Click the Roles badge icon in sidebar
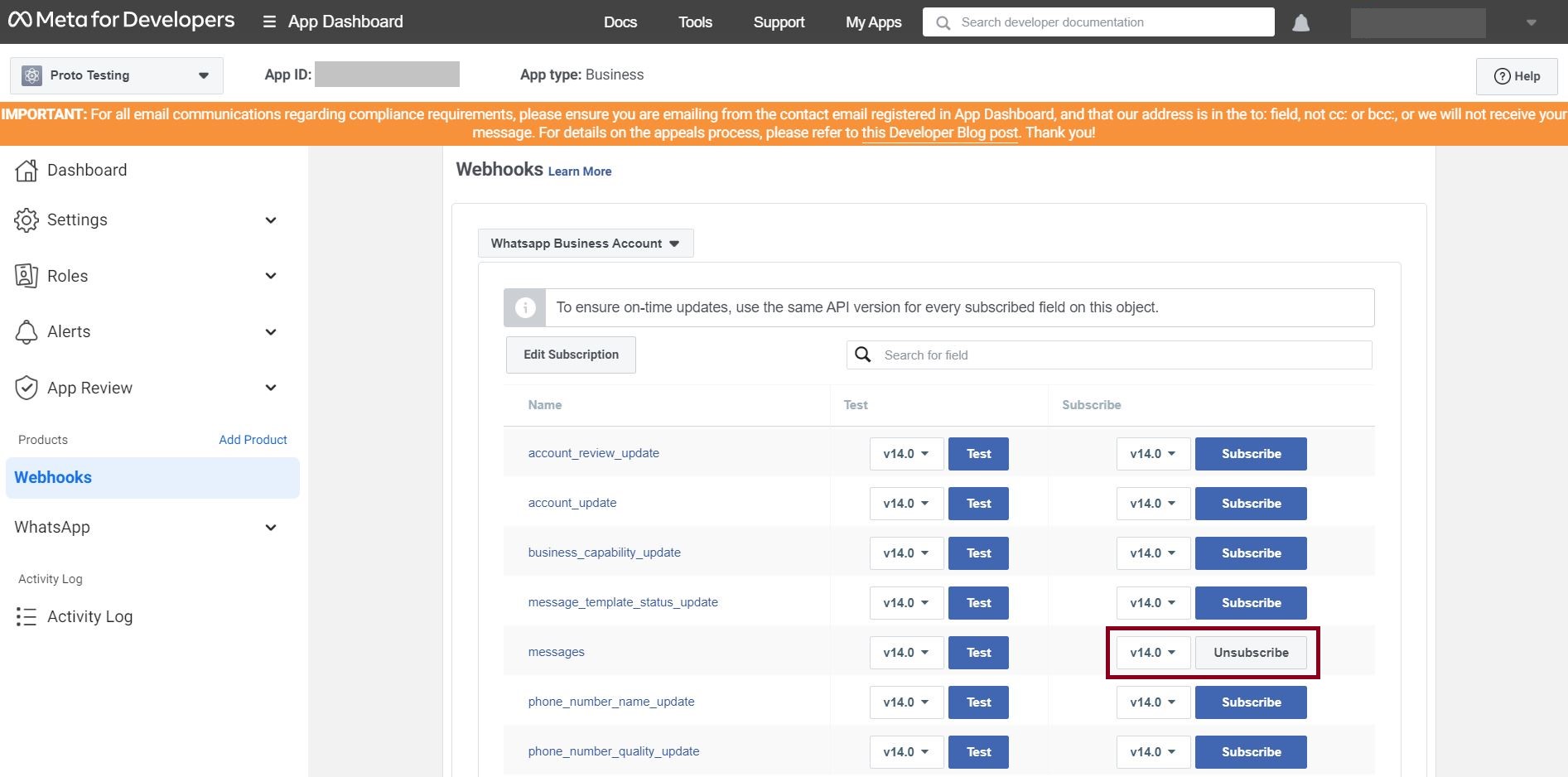This screenshot has width=1568, height=777. coord(27,276)
